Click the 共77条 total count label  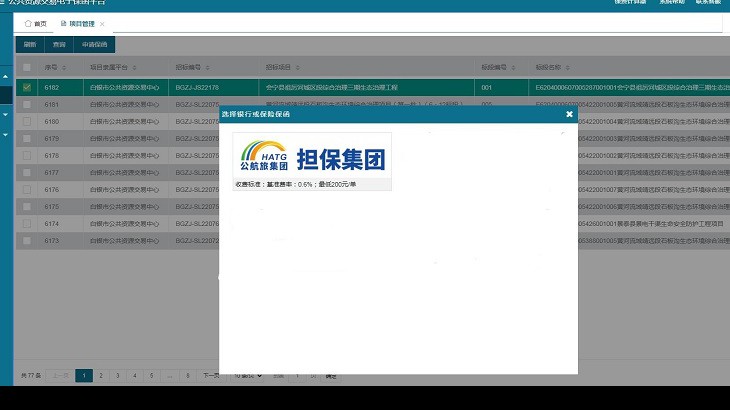(31, 376)
